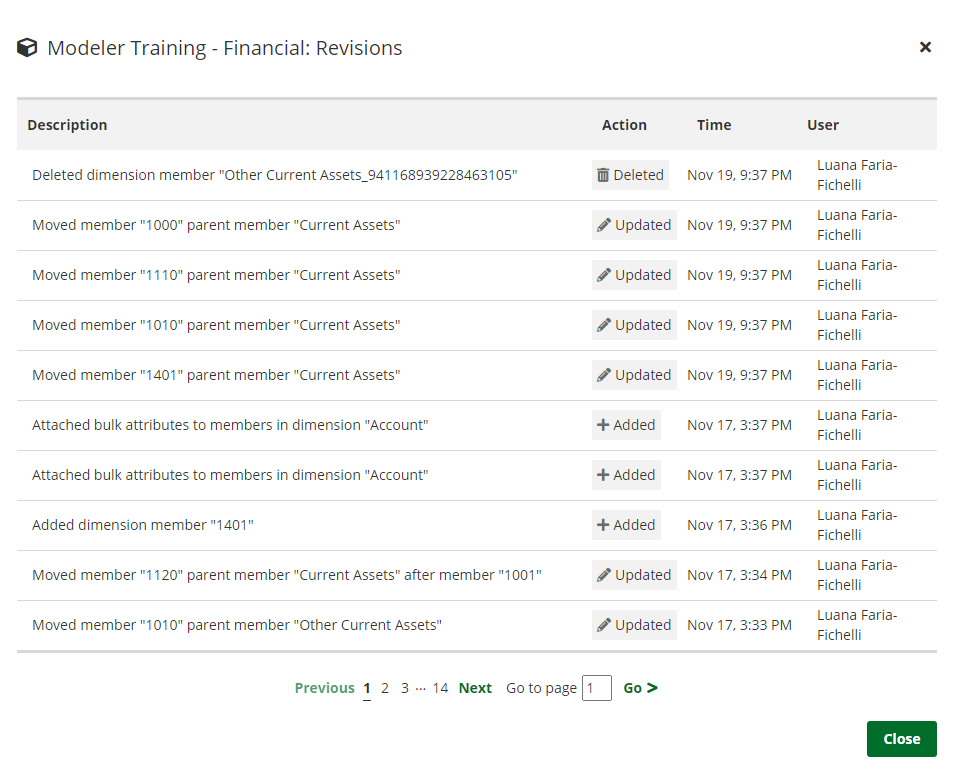Click the pagination ellipsis
This screenshot has width=953, height=770.
pyautogui.click(x=421, y=689)
